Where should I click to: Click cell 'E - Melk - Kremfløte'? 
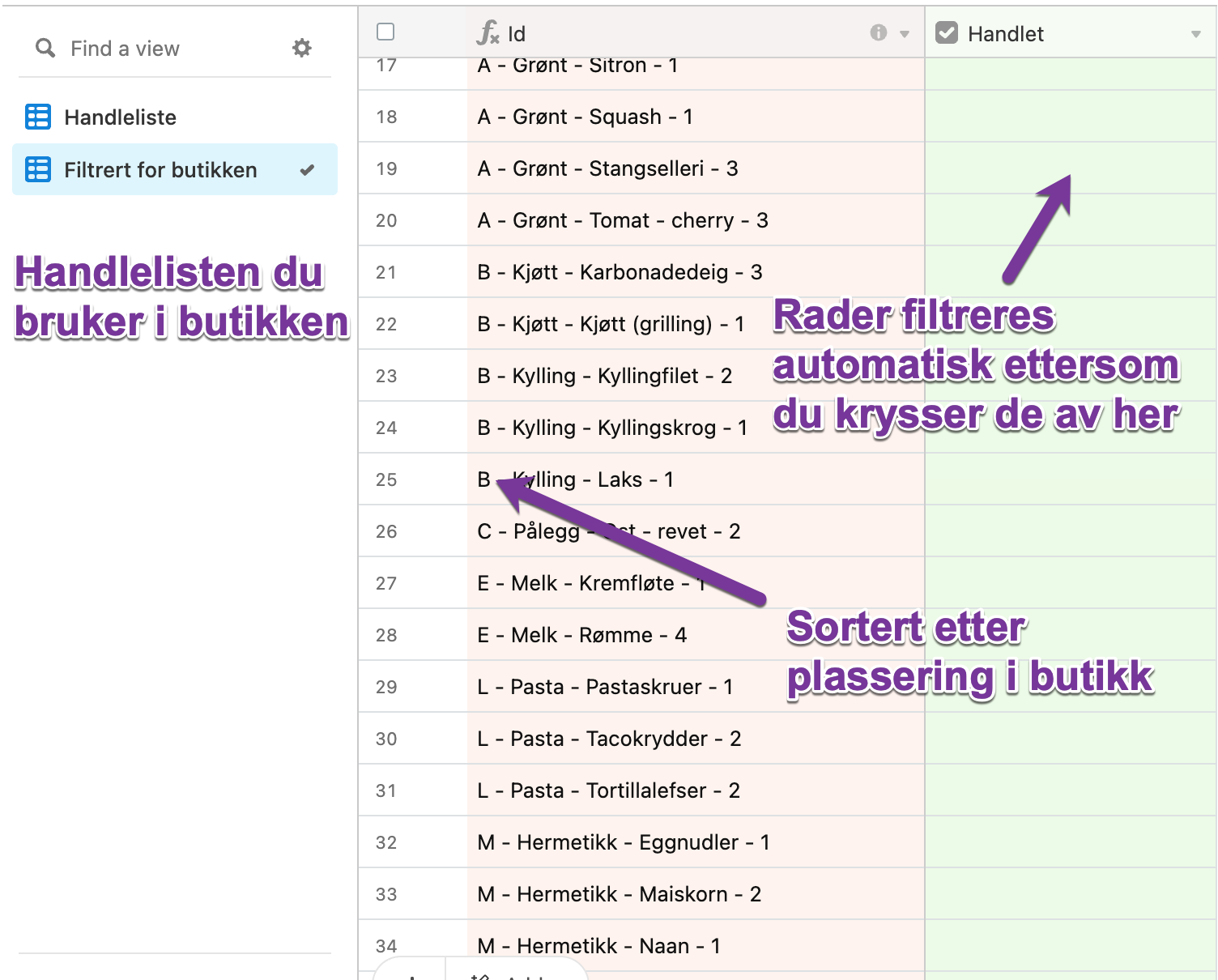pos(696,583)
